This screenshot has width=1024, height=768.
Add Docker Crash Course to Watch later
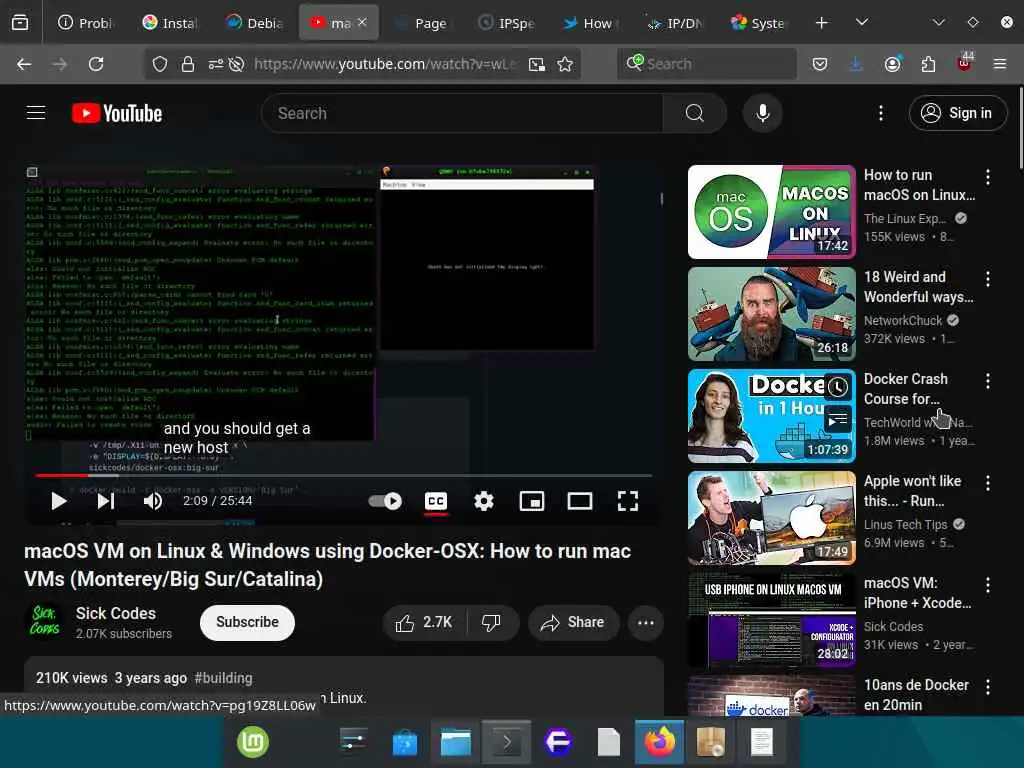838,387
